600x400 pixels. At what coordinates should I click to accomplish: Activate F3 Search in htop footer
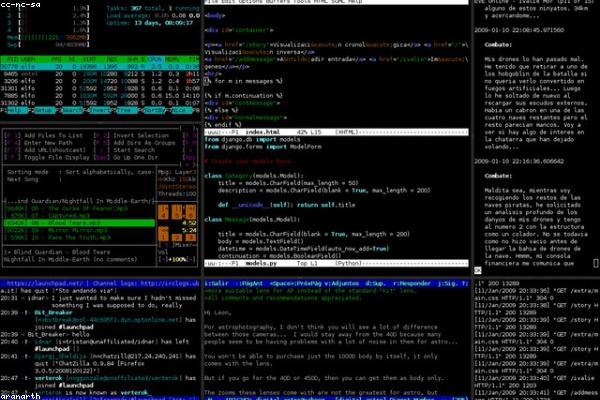point(72,111)
